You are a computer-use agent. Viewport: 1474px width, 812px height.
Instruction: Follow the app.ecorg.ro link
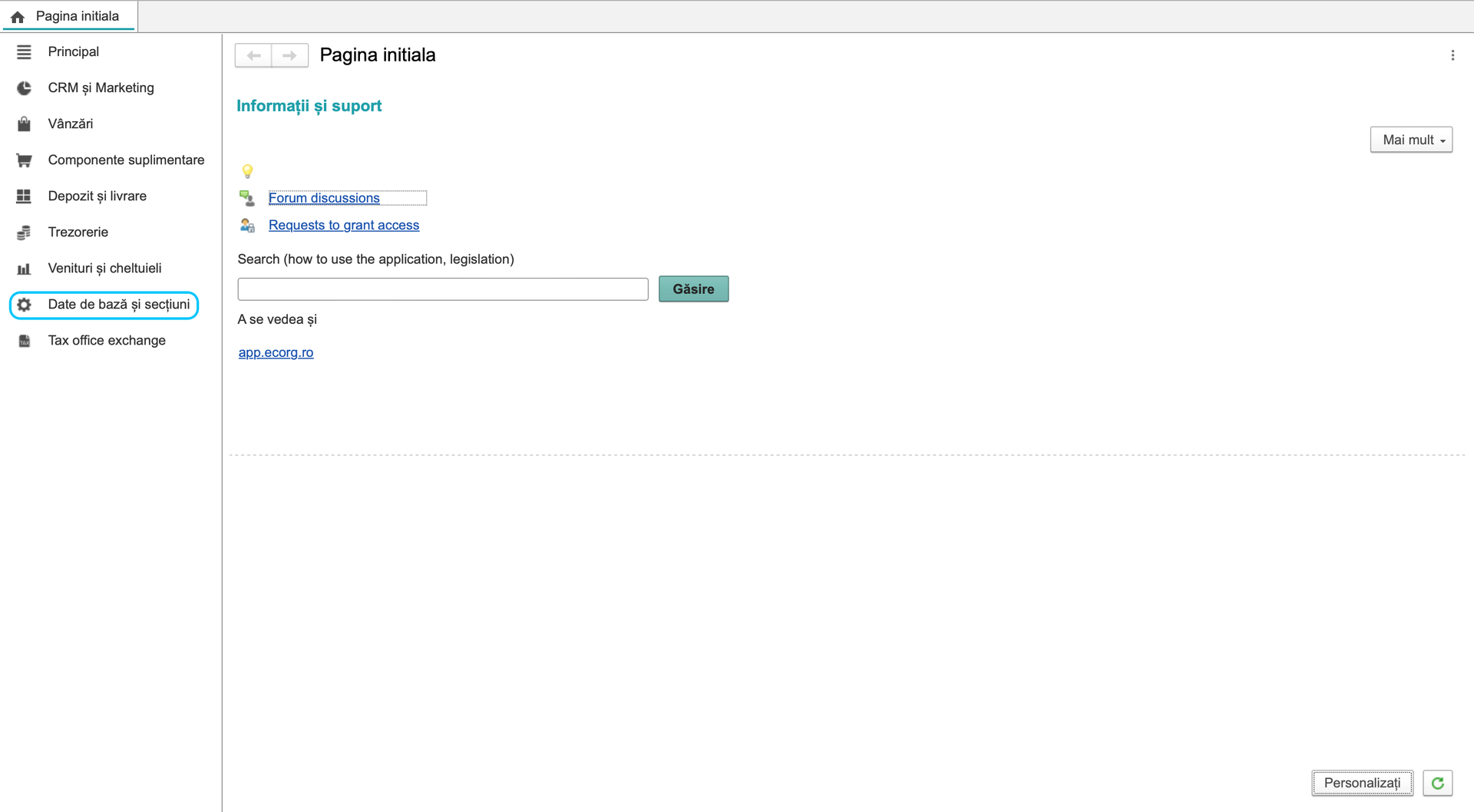276,352
